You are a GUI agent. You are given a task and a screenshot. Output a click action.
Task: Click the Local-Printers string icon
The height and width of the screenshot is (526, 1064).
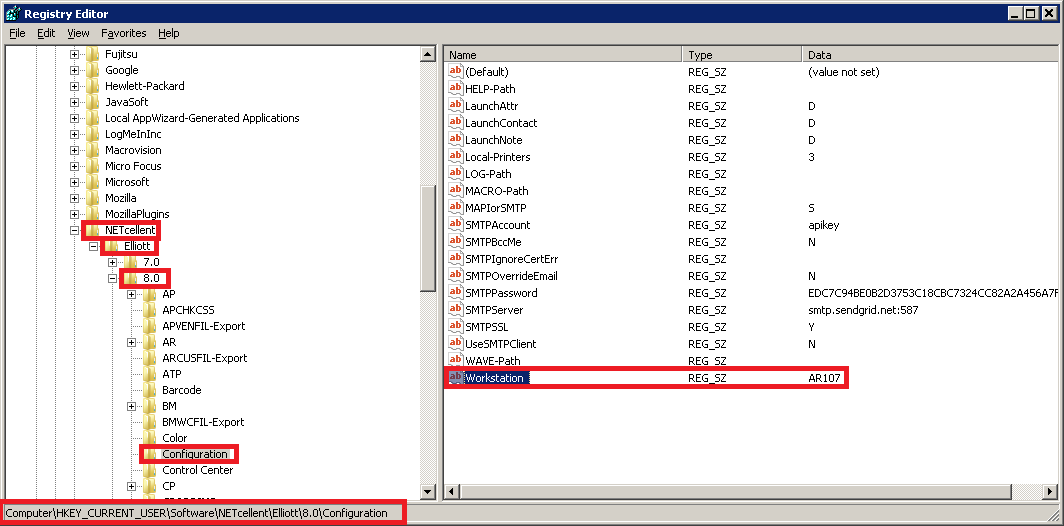[456, 156]
